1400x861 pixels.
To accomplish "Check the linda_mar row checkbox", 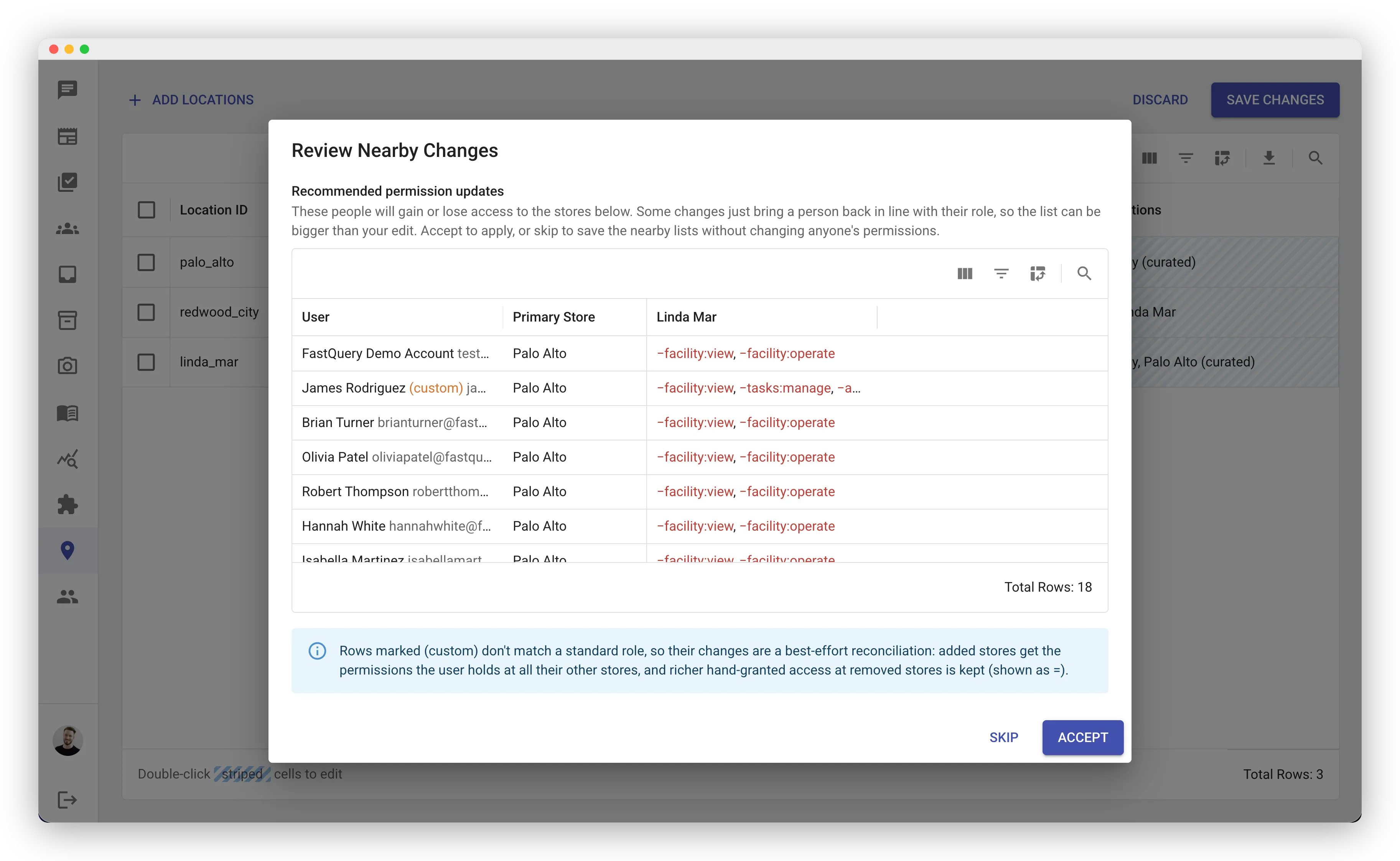I will pyautogui.click(x=146, y=362).
